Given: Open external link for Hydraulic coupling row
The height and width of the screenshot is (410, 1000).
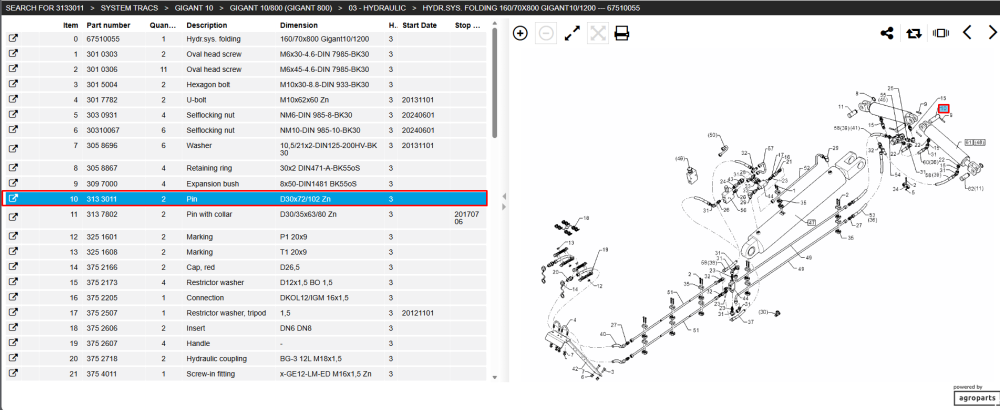Looking at the screenshot, I should point(13,358).
